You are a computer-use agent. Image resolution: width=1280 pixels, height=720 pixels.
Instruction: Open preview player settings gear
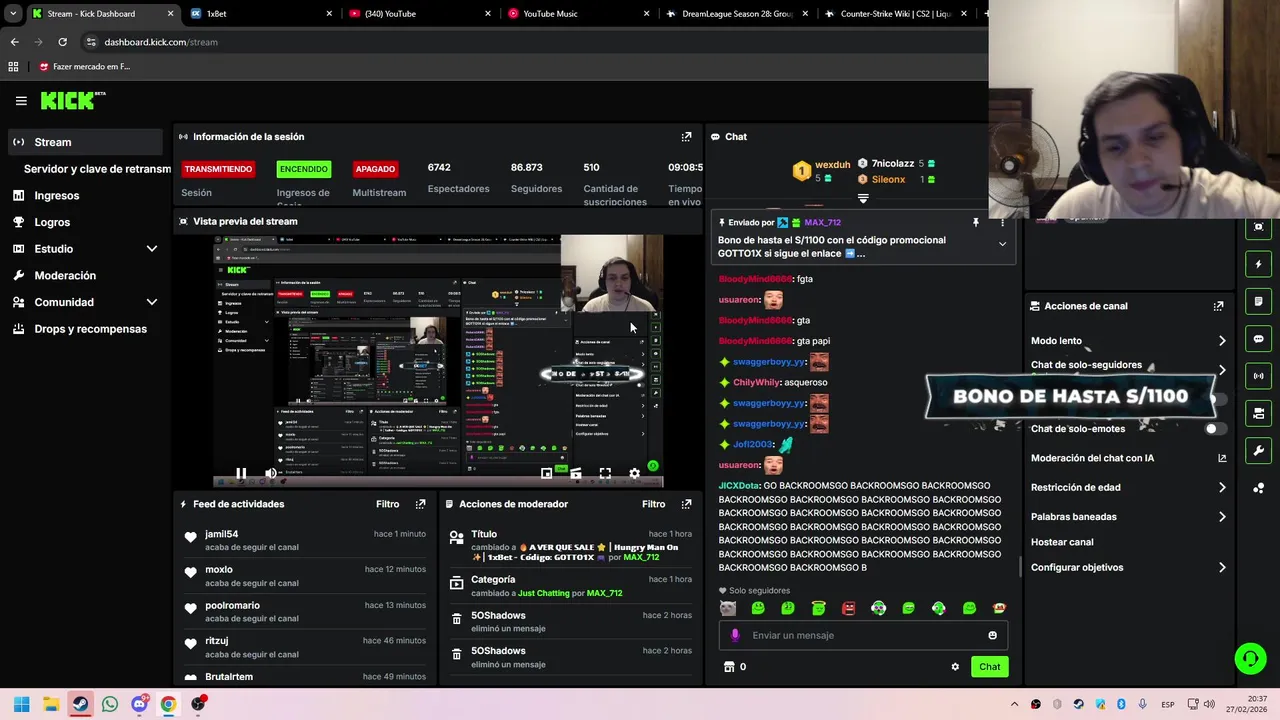coord(634,473)
